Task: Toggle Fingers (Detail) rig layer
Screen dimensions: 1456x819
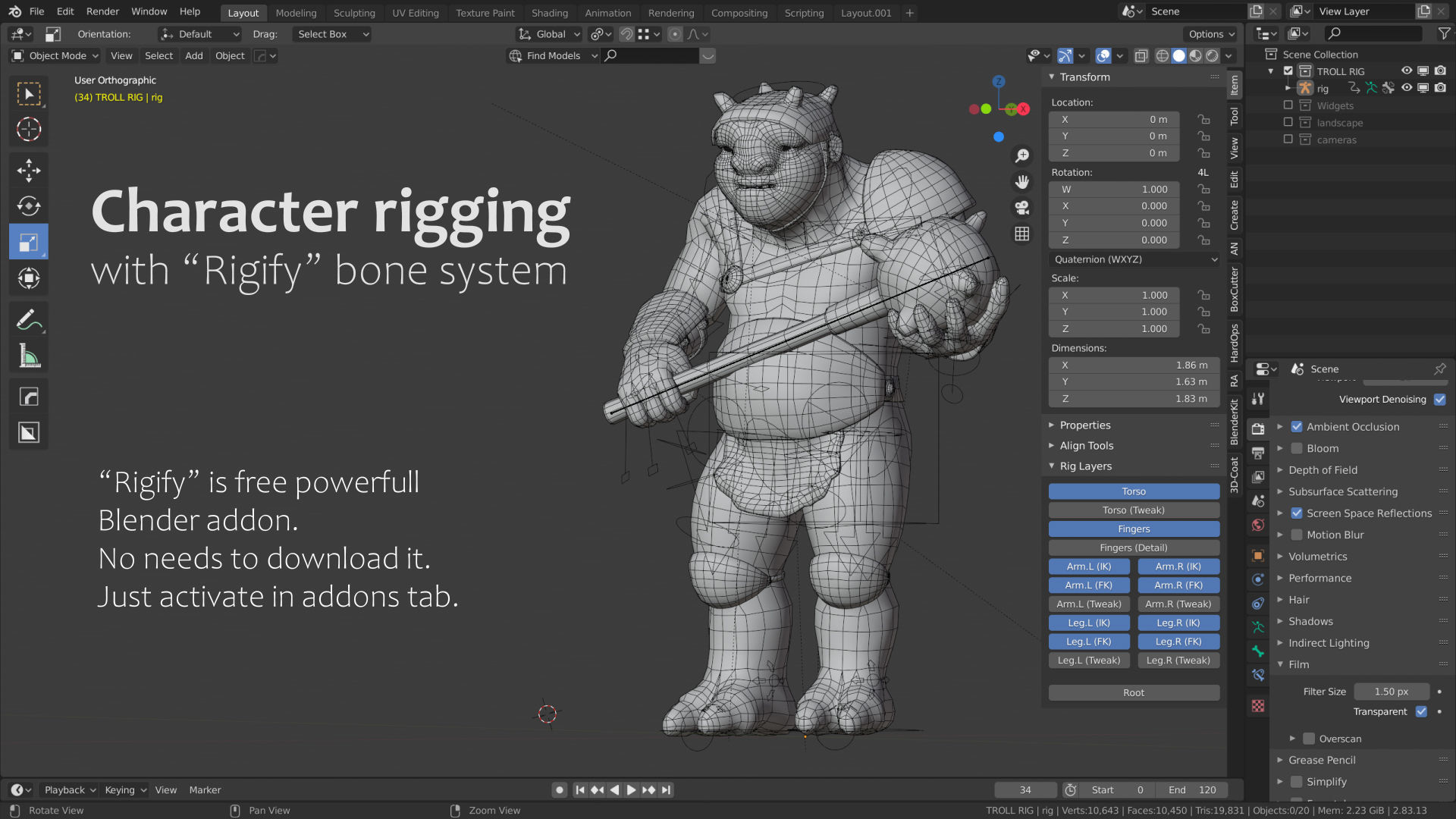Action: coord(1134,548)
